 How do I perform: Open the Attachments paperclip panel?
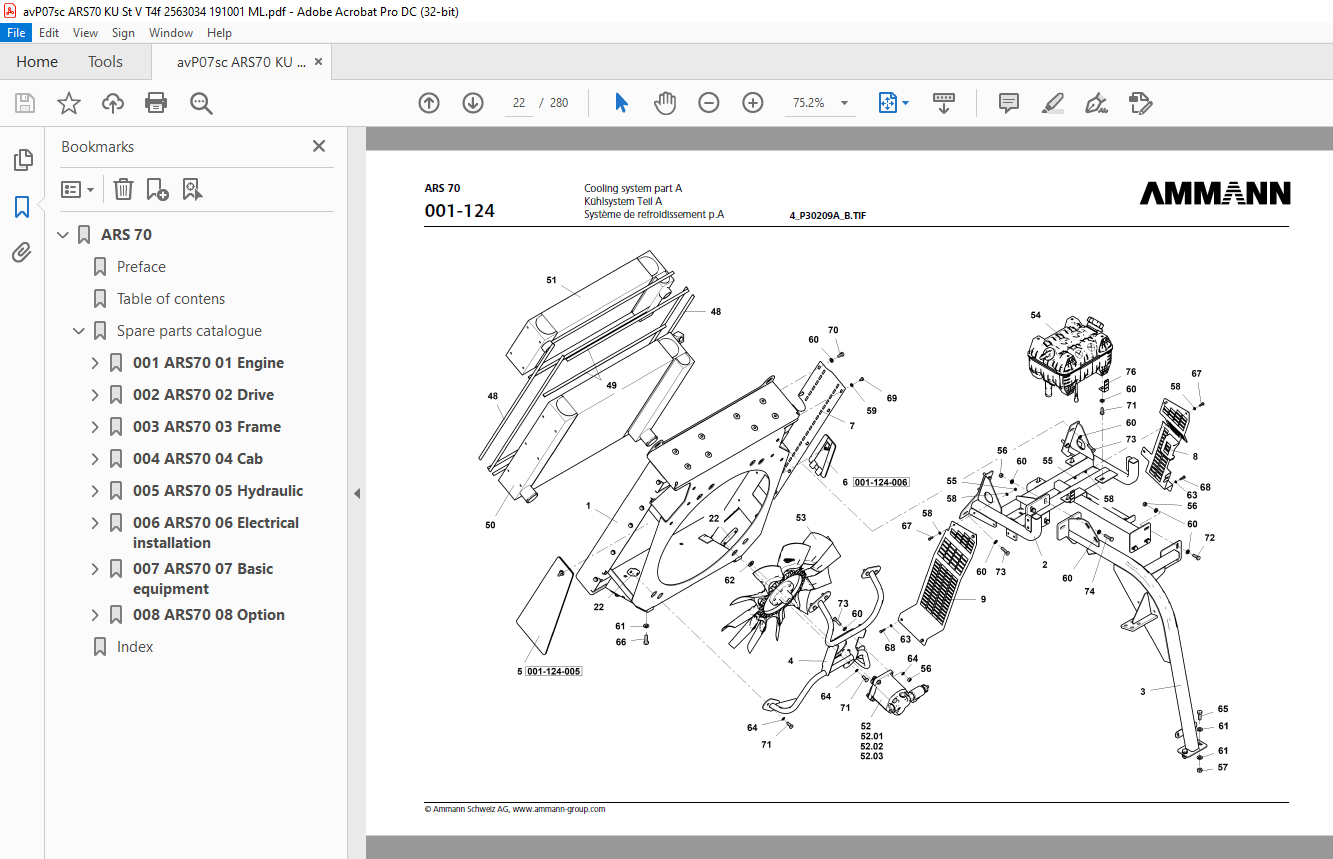[22, 253]
